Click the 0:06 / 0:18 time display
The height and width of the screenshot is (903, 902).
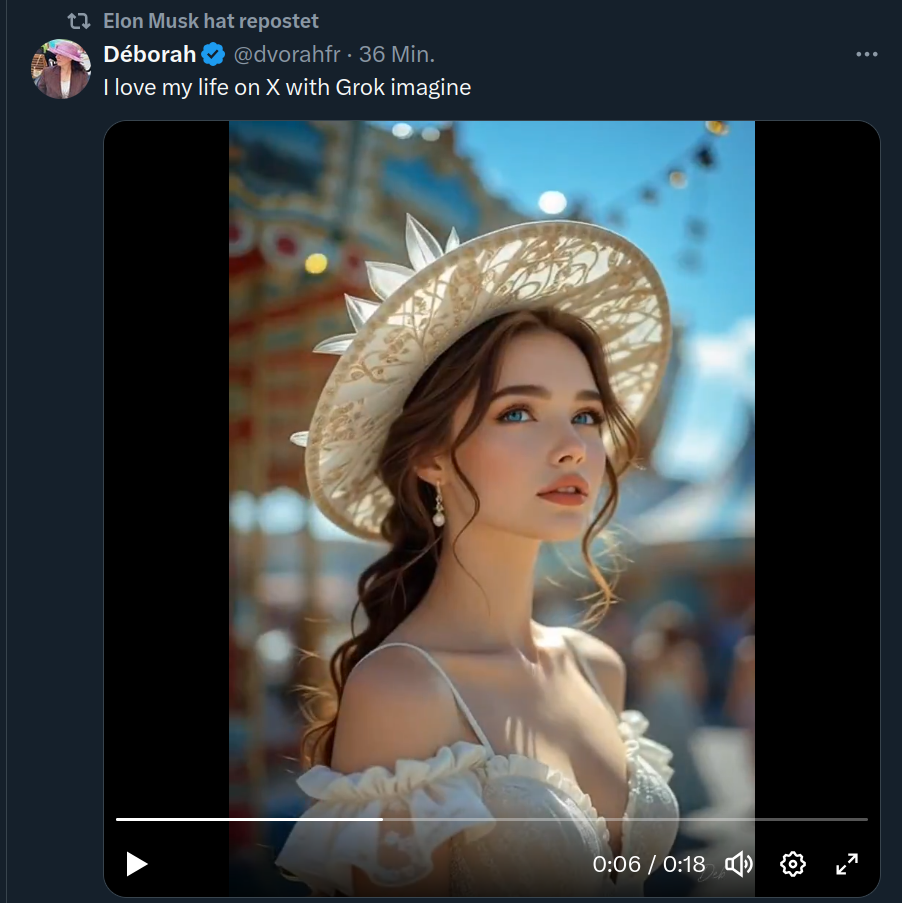point(649,864)
